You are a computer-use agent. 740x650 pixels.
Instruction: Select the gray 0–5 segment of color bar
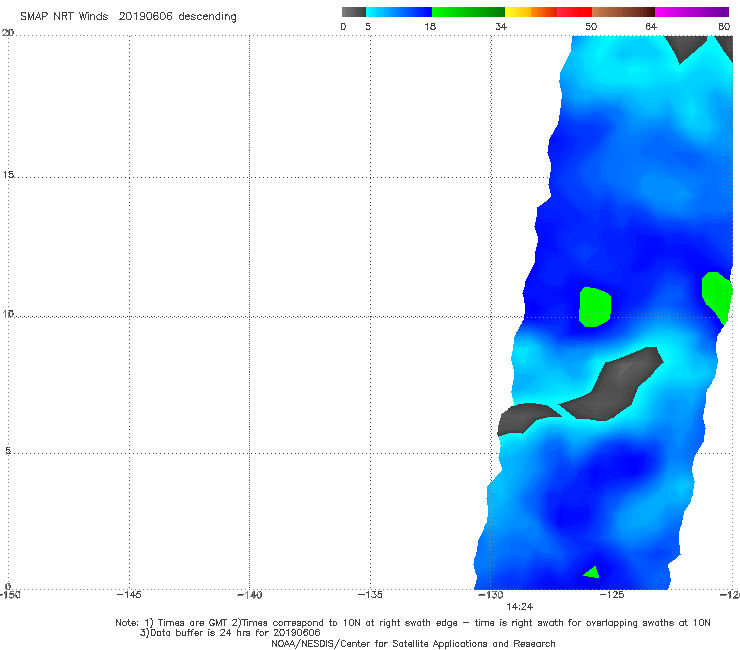[353, 12]
